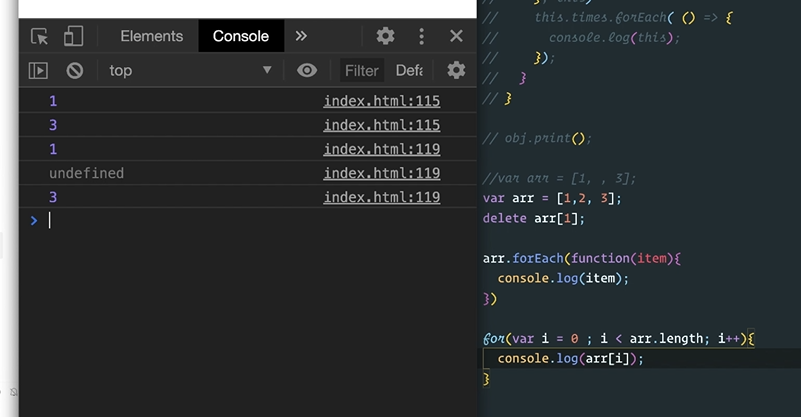Open console settings gear beside log levels
The image size is (801, 417).
456,71
